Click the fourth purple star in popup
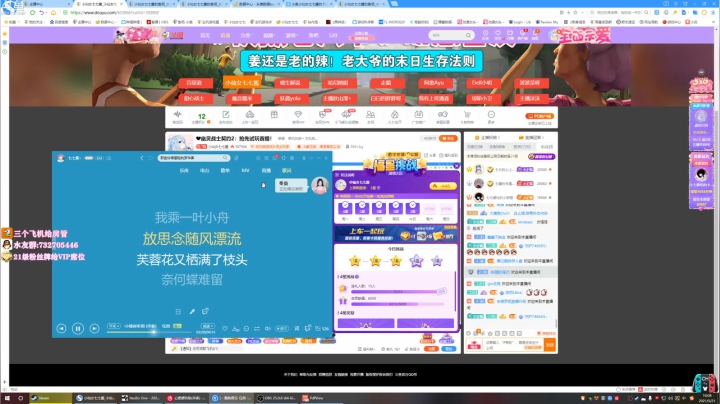 click(416, 261)
